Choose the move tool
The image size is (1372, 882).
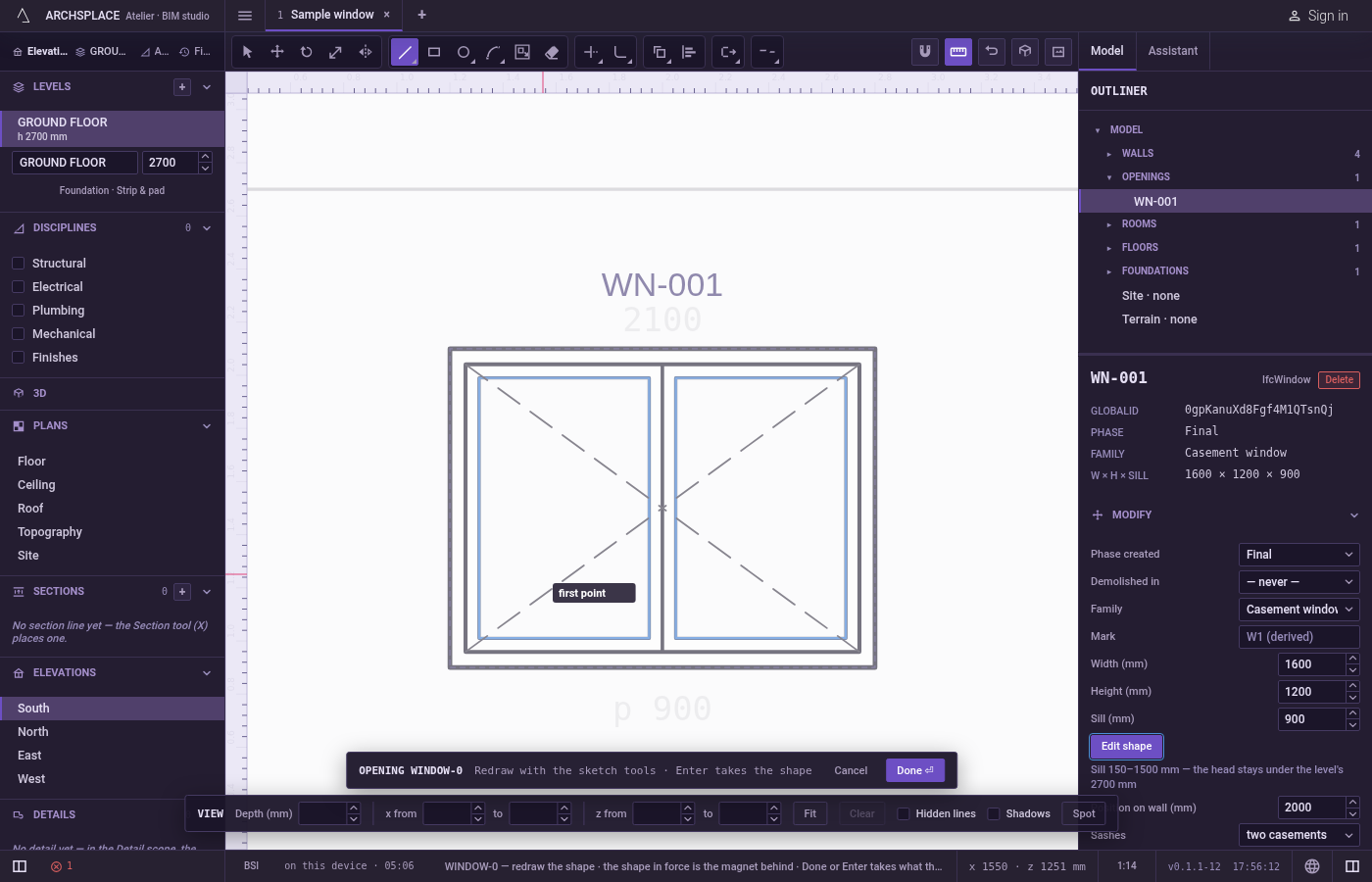(x=277, y=52)
